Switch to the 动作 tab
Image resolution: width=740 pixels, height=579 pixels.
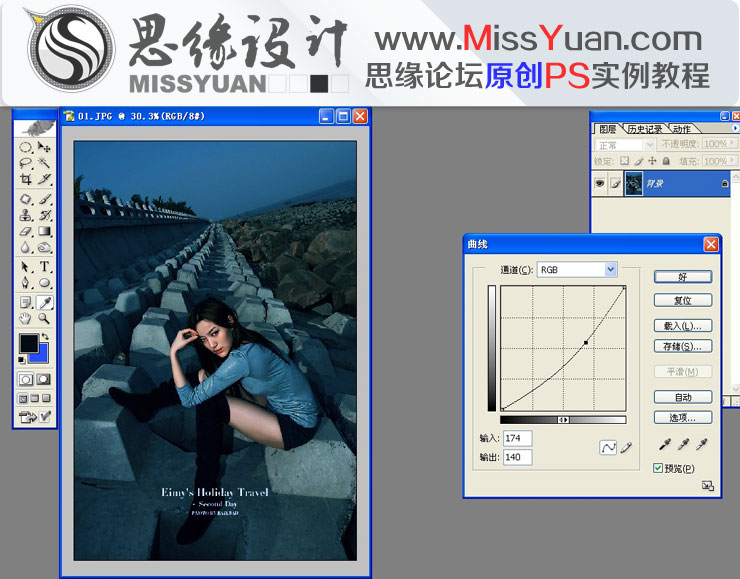coord(681,129)
